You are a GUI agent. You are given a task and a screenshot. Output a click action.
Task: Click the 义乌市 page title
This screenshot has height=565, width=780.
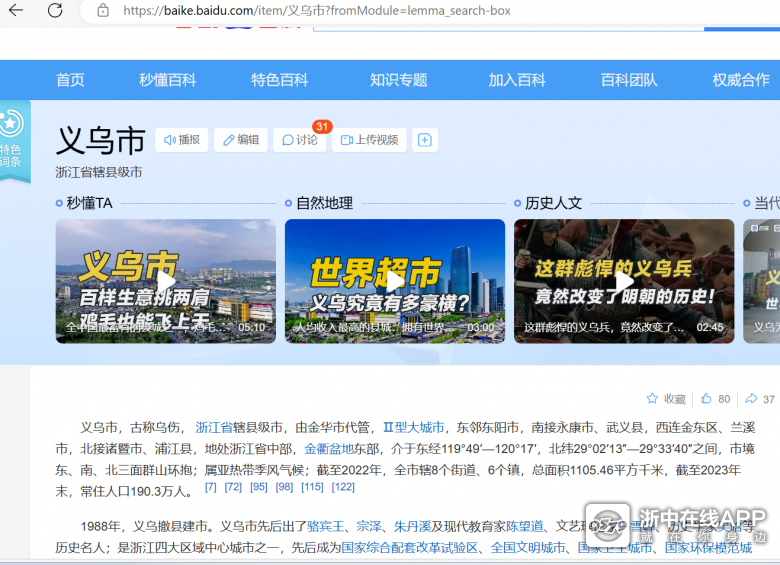100,140
